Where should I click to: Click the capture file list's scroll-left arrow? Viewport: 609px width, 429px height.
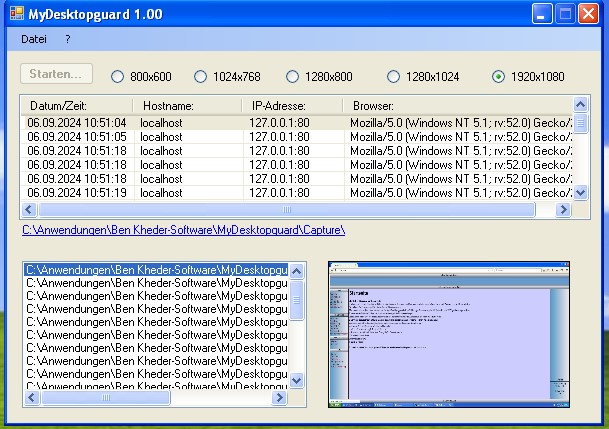(x=32, y=398)
